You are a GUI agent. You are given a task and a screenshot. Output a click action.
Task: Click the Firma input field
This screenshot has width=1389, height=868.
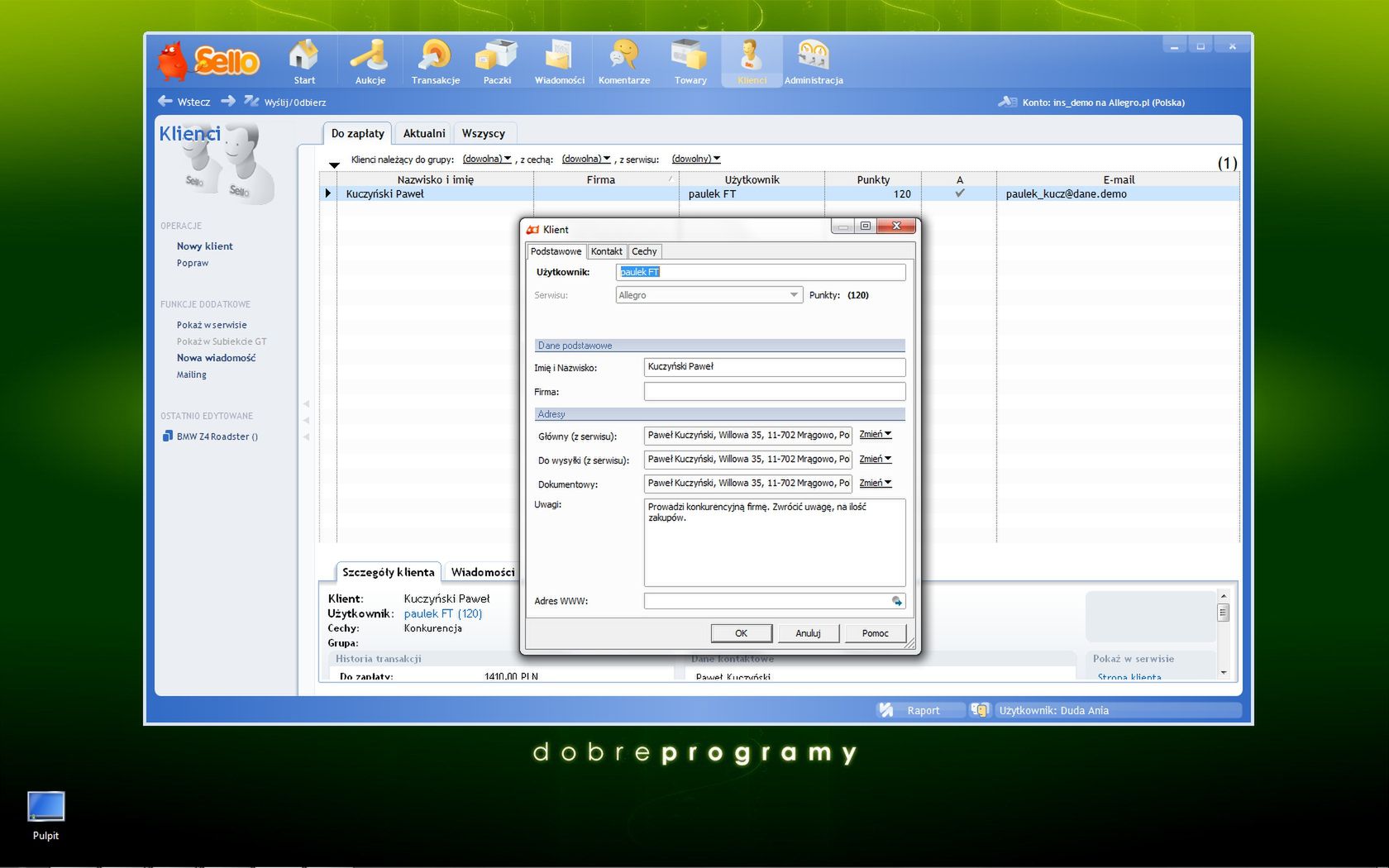click(775, 391)
